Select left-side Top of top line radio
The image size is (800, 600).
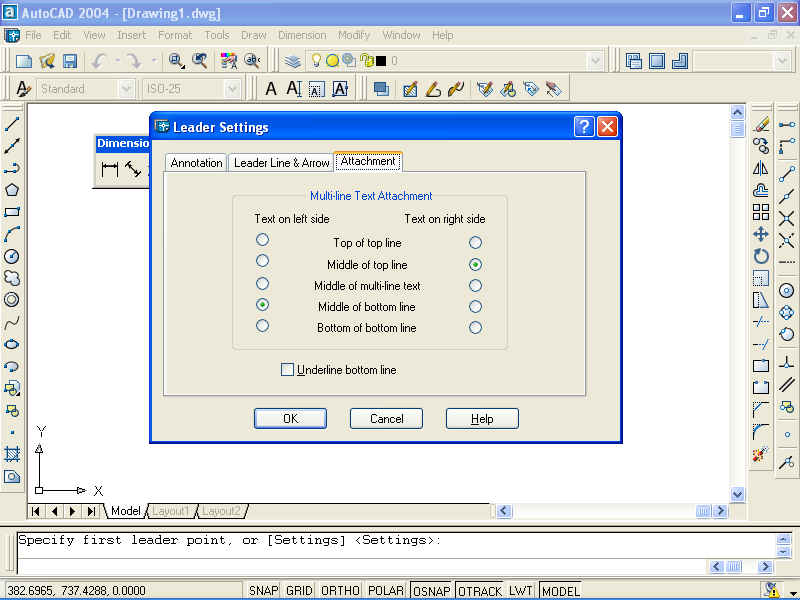pyautogui.click(x=262, y=239)
